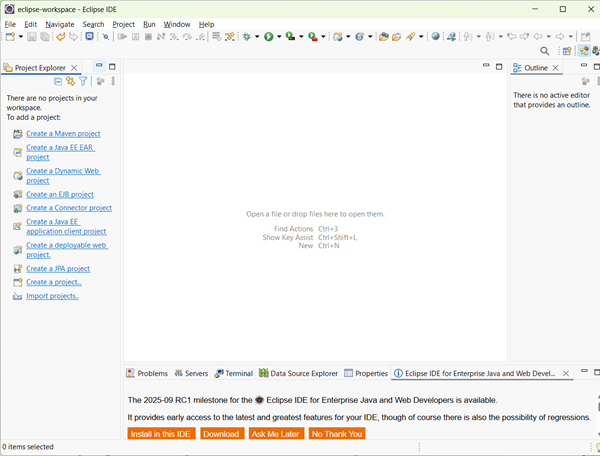Viewport: 600px width, 456px height.
Task: Toggle Link with Editor in Project Explorer
Action: [70, 81]
